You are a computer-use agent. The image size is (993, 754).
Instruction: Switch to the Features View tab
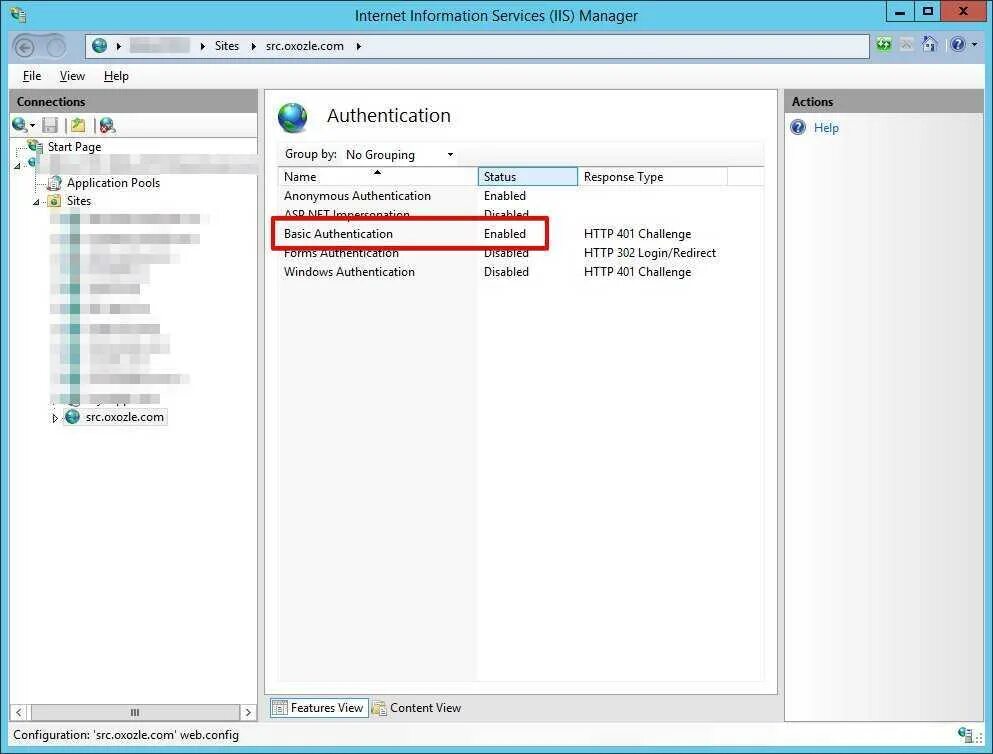[x=319, y=708]
